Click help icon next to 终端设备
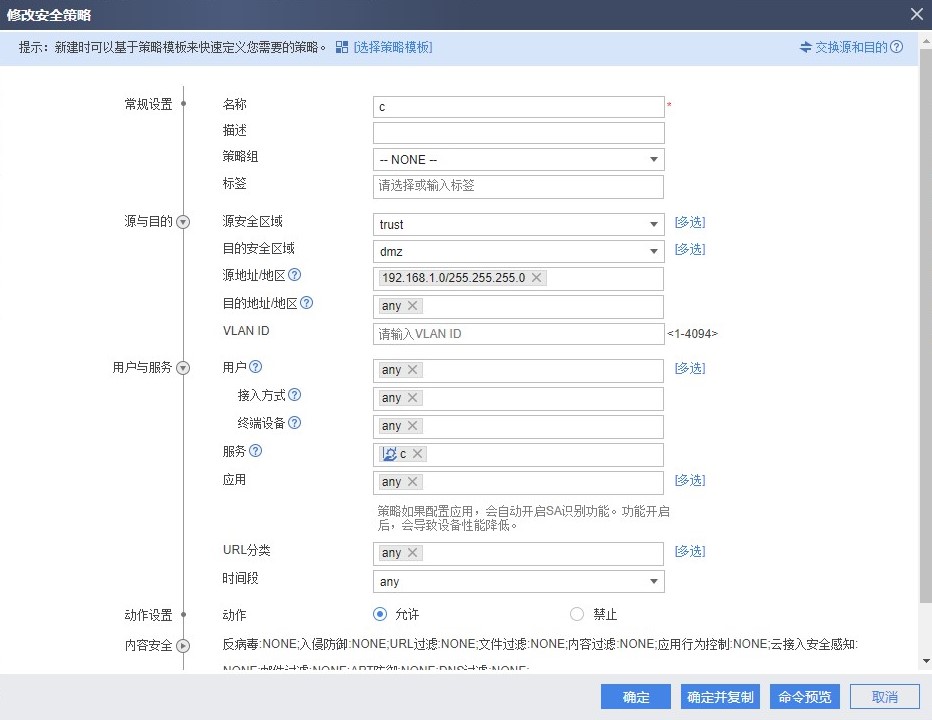Viewport: 932px width, 720px height. (x=295, y=423)
